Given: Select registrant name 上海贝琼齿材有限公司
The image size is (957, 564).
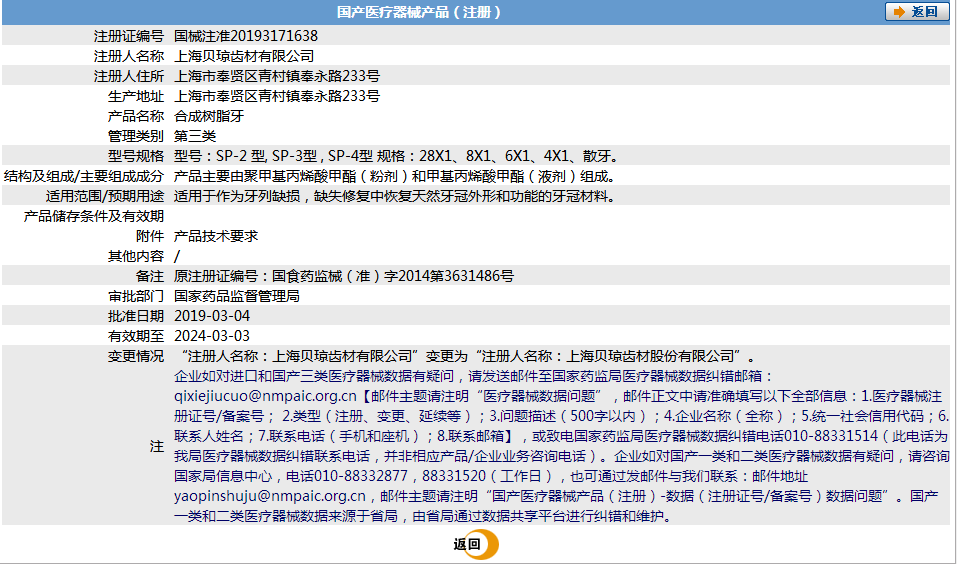Looking at the screenshot, I should point(244,56).
